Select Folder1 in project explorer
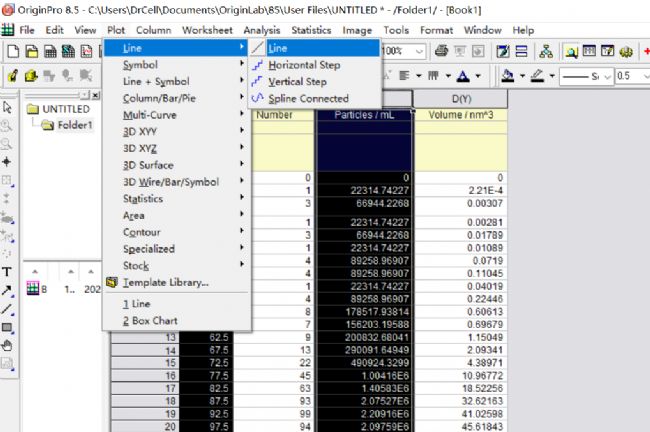The height and width of the screenshot is (432, 650). pyautogui.click(x=73, y=125)
